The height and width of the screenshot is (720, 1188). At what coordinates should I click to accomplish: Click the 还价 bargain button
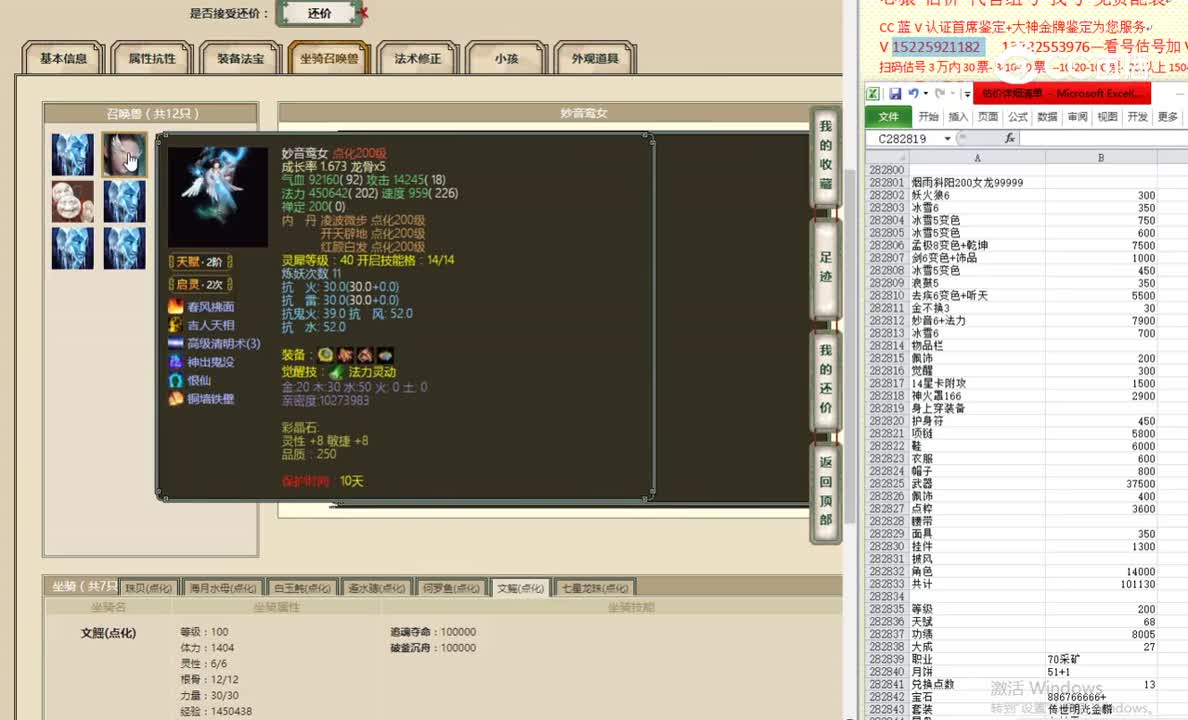[x=319, y=13]
